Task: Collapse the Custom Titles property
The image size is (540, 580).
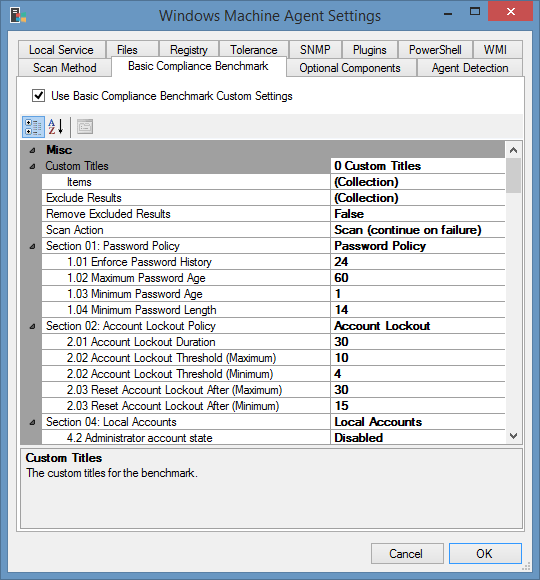Action: coord(33,166)
